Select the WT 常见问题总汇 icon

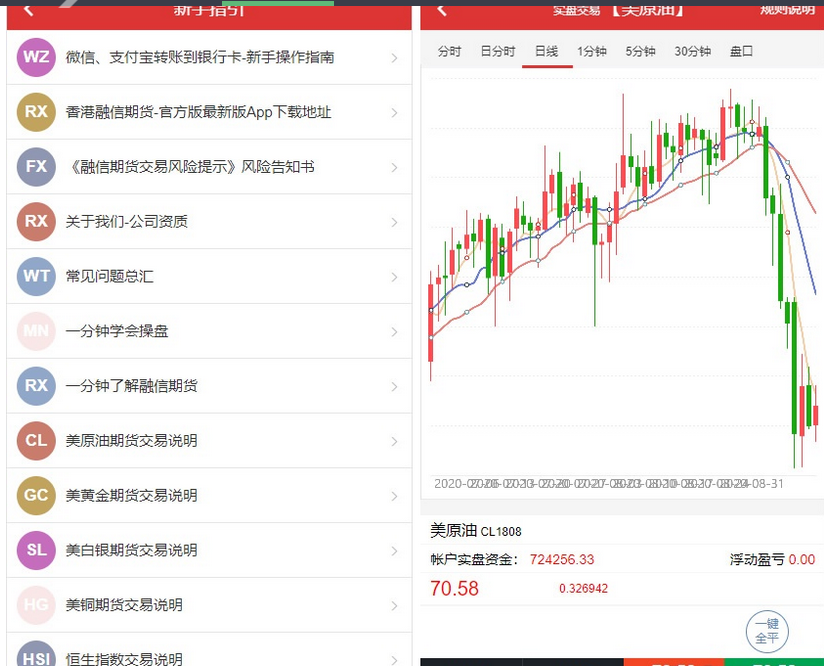coord(35,277)
